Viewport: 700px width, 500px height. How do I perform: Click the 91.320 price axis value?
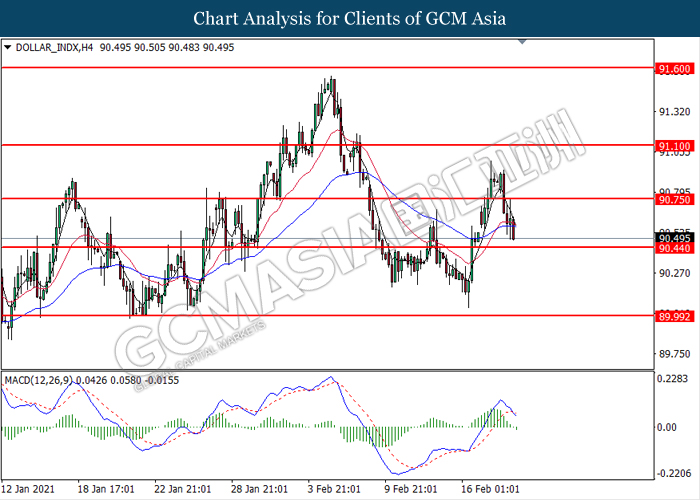pyautogui.click(x=675, y=111)
